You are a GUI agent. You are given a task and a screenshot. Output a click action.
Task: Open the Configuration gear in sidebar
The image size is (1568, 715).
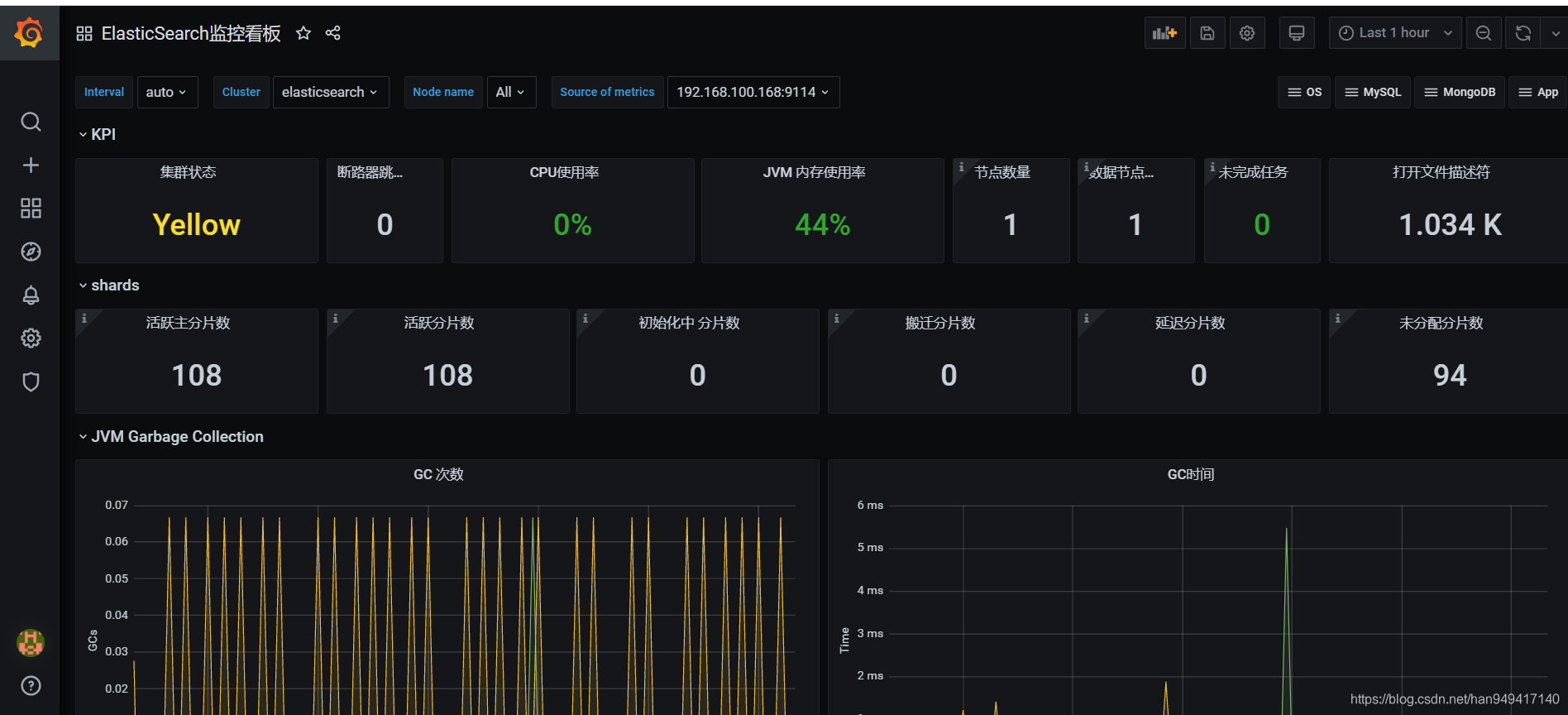click(x=31, y=338)
